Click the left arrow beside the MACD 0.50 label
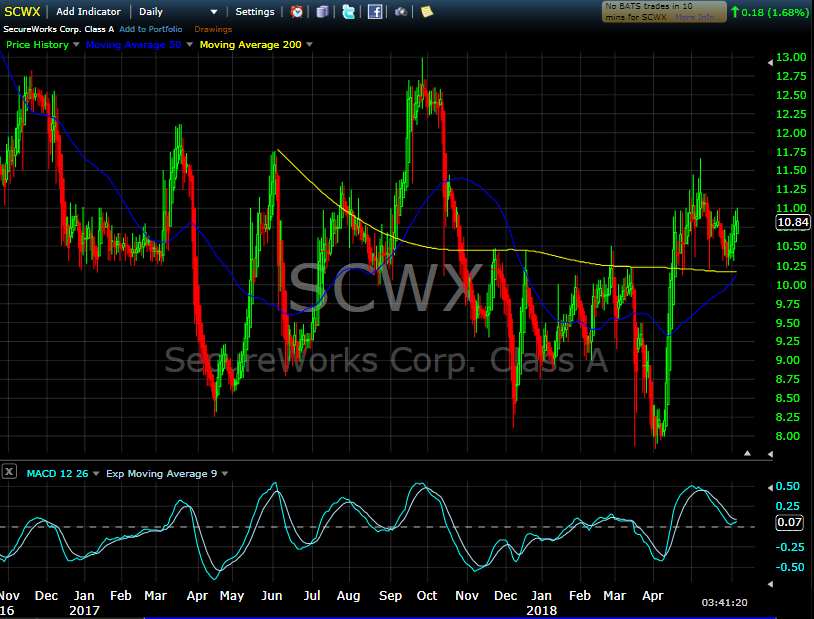Image resolution: width=814 pixels, height=619 pixels. [x=770, y=487]
